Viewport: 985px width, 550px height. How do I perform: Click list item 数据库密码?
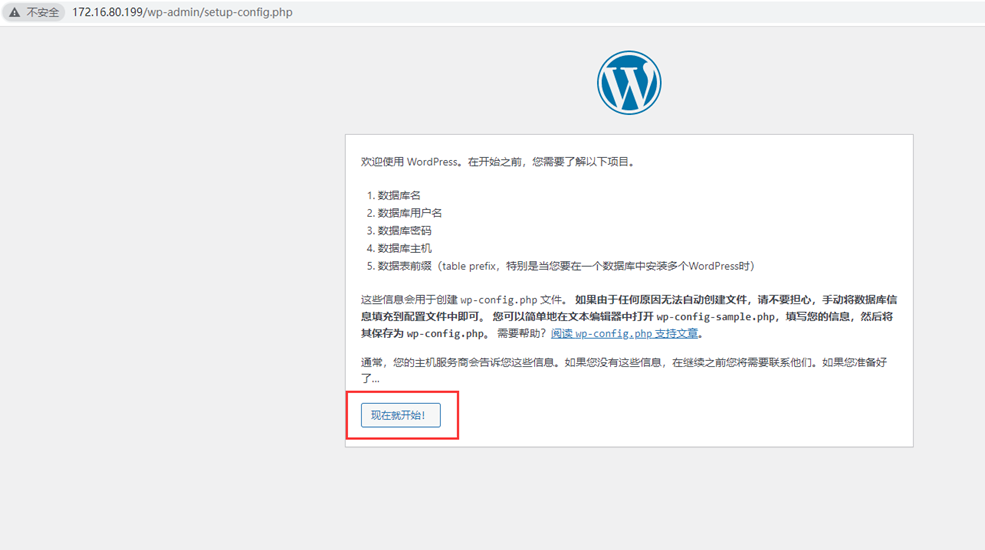405,230
